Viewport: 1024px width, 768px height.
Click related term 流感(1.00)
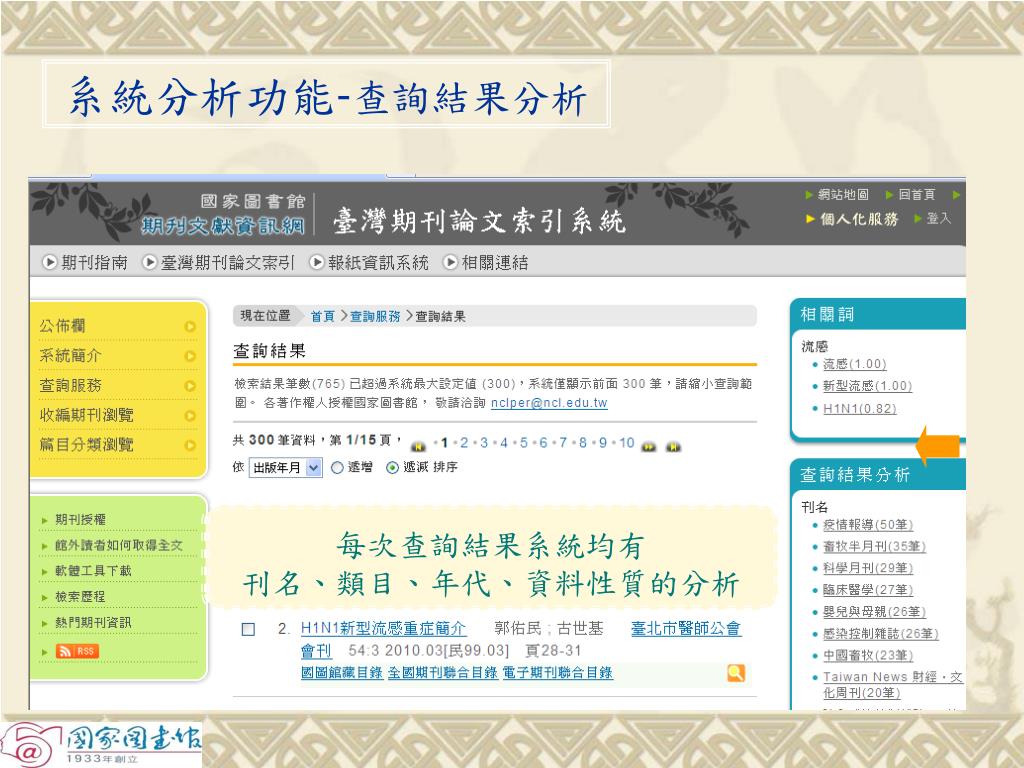point(854,364)
